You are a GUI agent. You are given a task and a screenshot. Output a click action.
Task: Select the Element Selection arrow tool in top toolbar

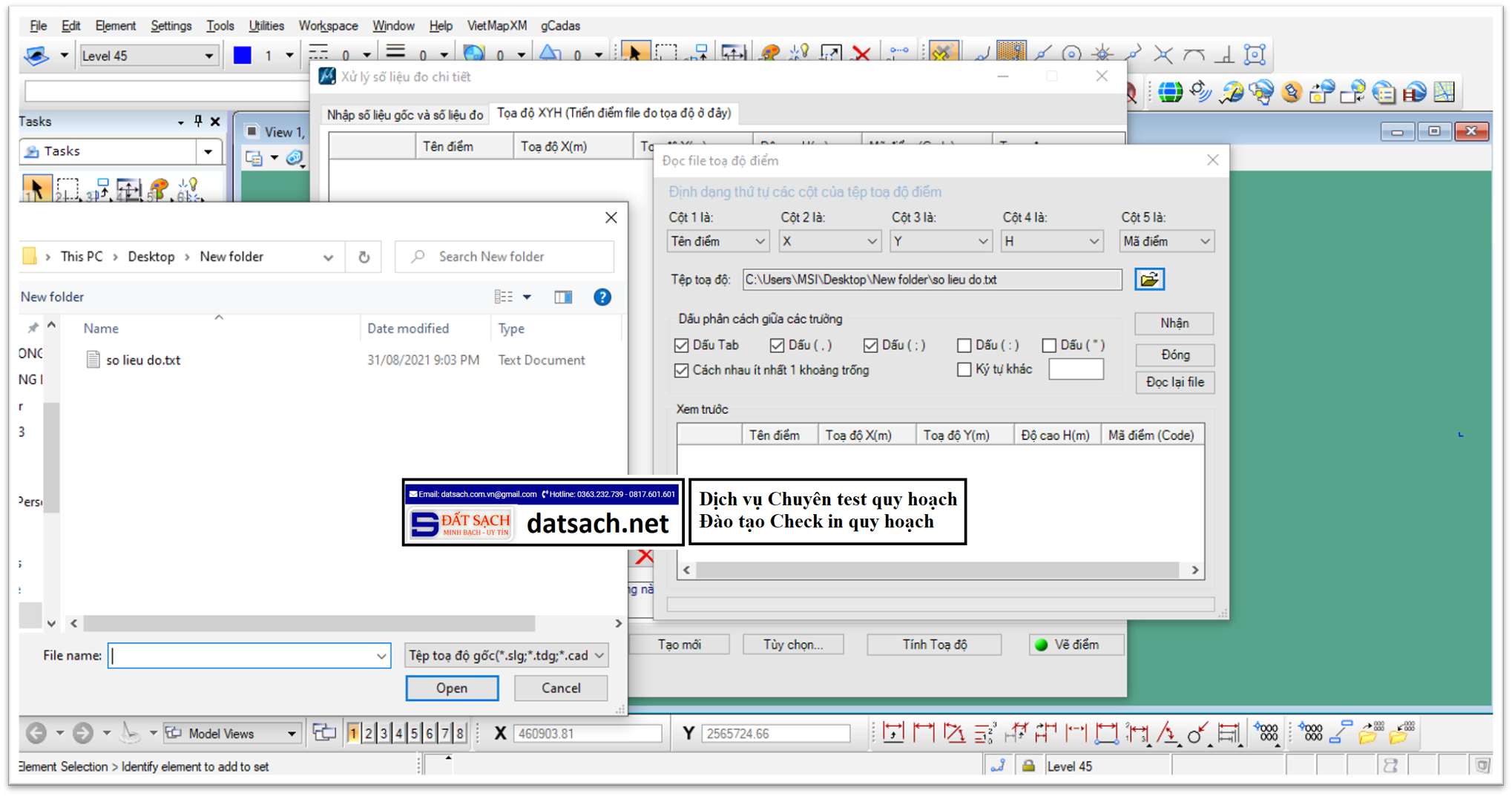(634, 53)
